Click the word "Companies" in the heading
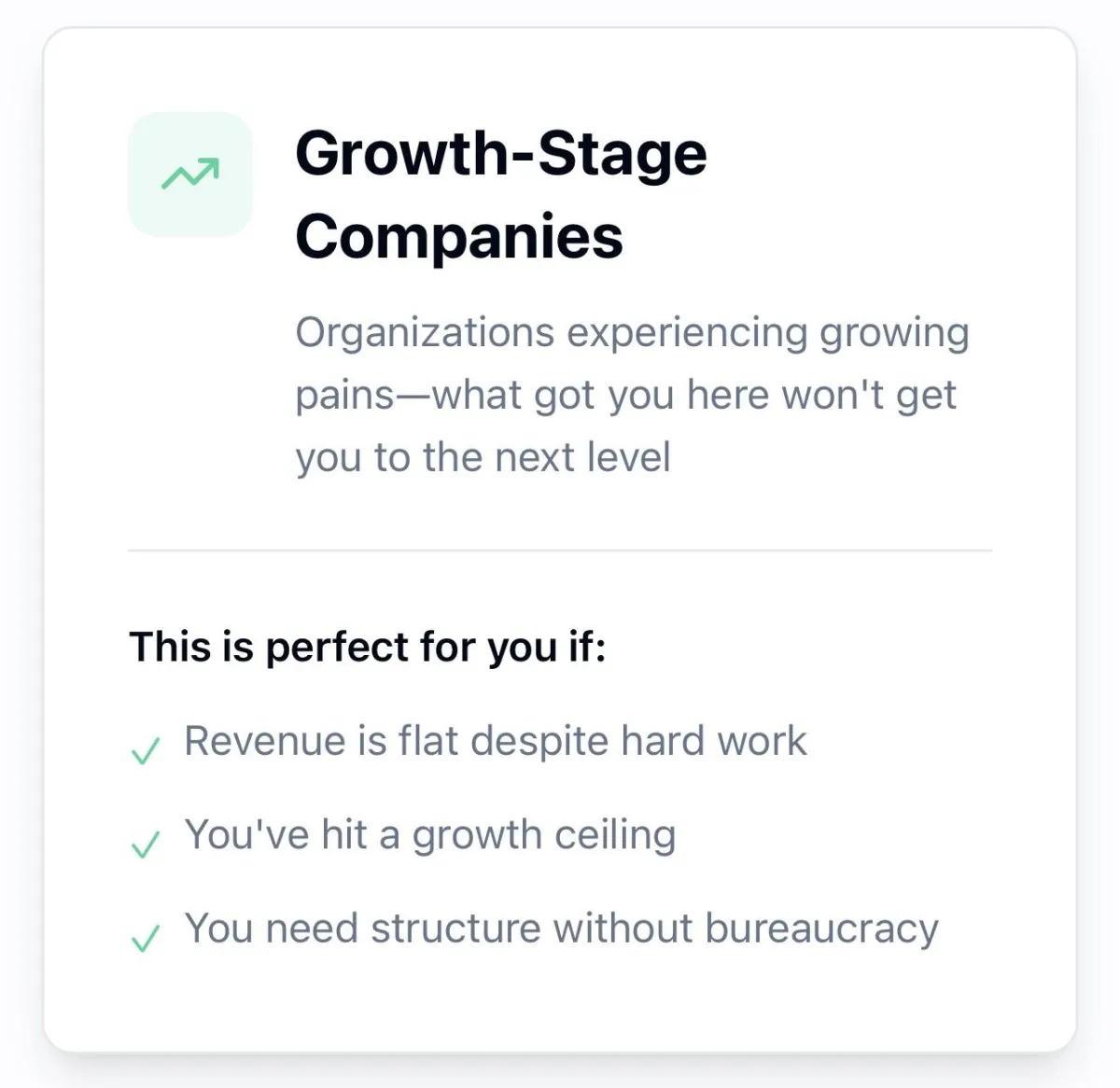Viewport: 1120px width, 1088px height. click(x=459, y=236)
